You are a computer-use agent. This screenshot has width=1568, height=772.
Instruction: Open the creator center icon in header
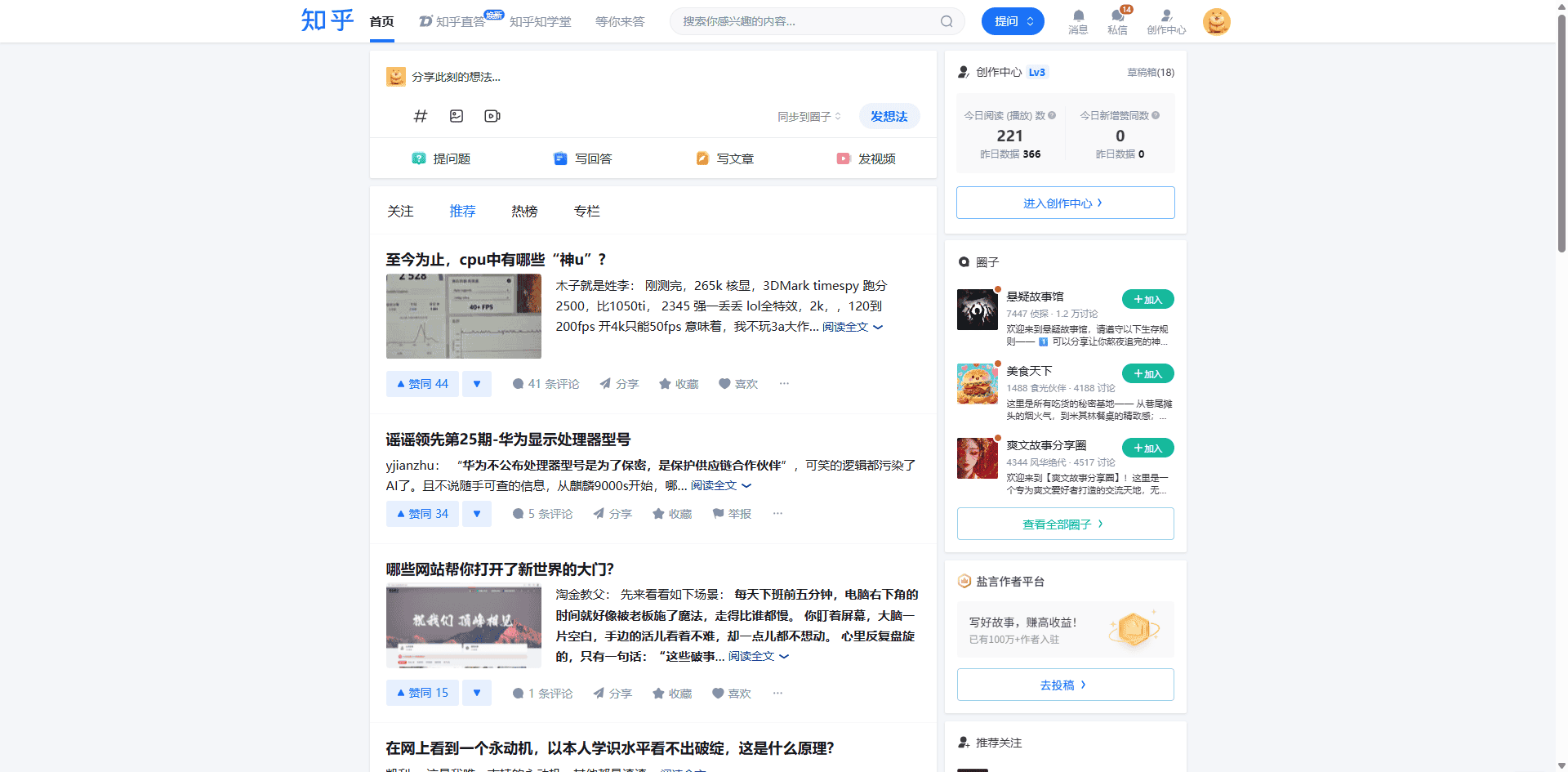click(x=1166, y=16)
